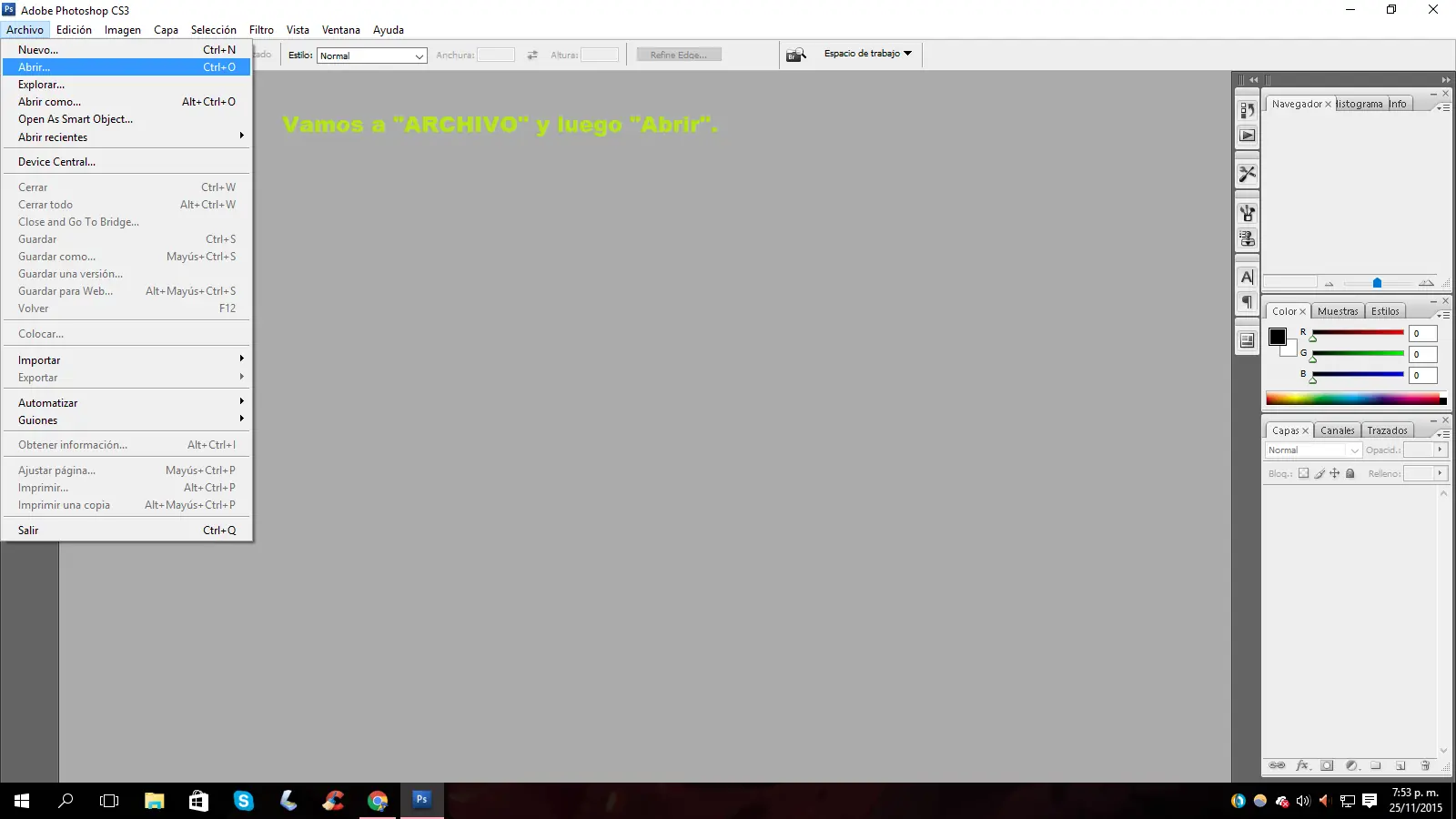Click the layer style fx icon

click(x=1302, y=765)
